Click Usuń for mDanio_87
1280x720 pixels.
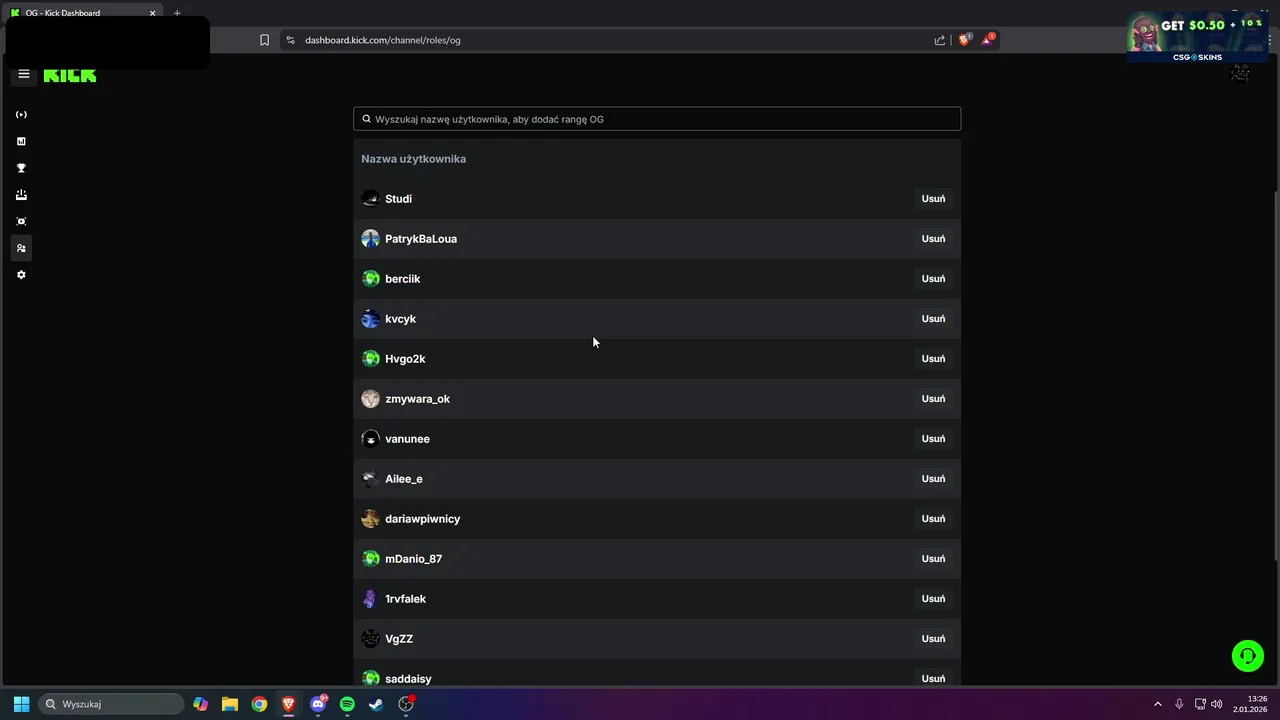(933, 559)
